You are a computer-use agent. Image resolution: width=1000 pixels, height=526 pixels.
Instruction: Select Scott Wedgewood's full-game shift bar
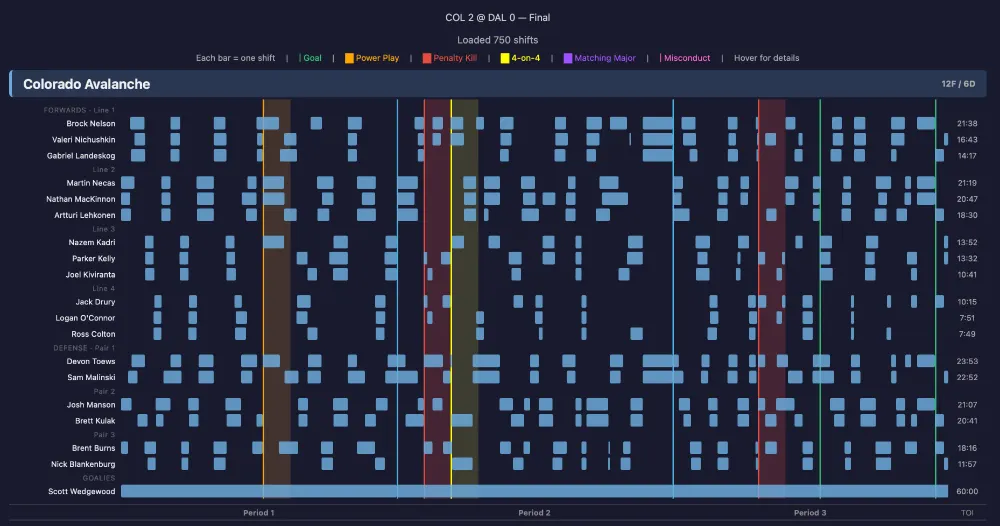[x=534, y=491]
